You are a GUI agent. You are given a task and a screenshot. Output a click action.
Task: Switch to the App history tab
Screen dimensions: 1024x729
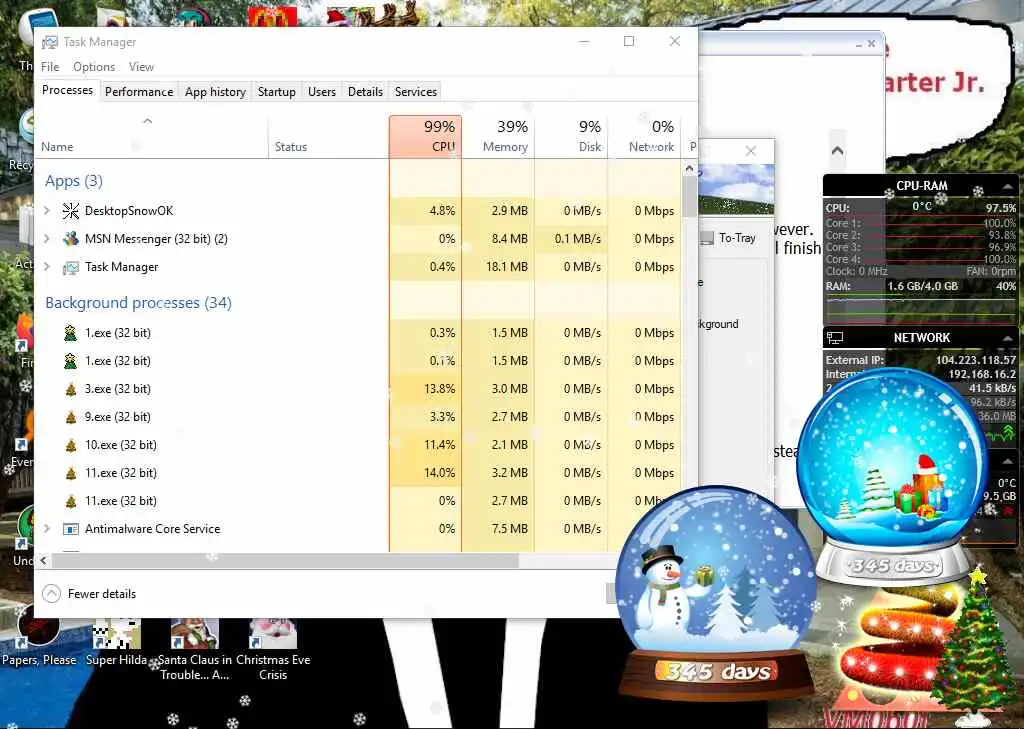(216, 92)
